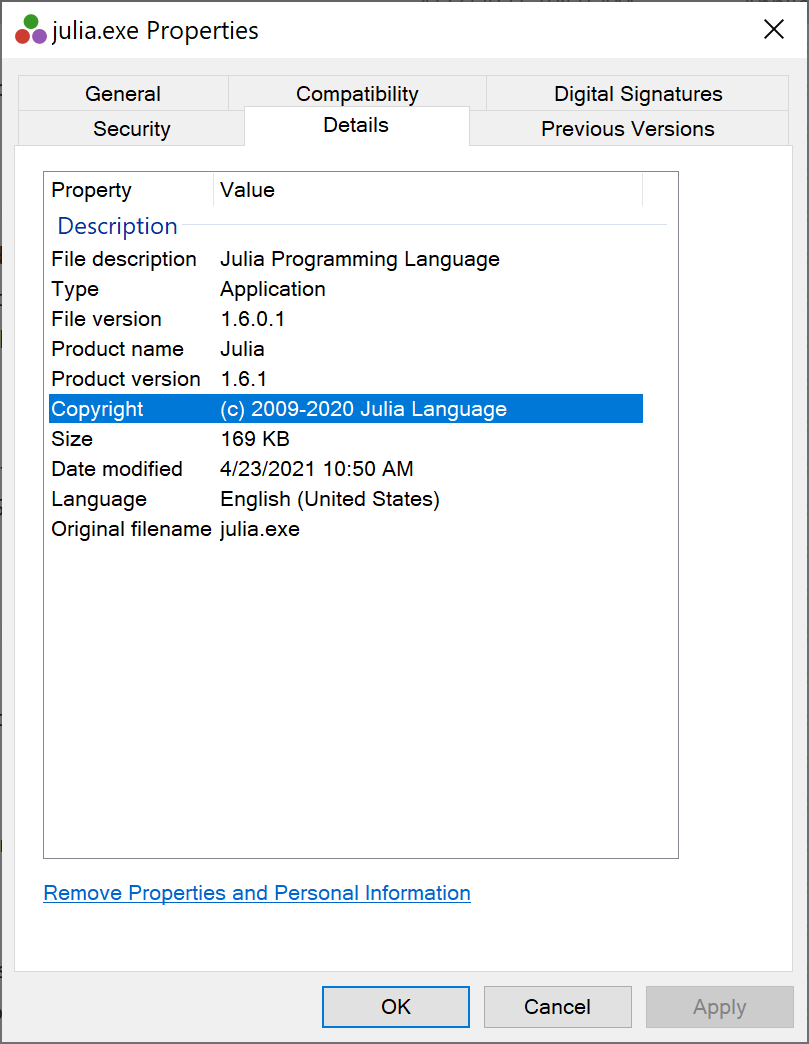Screen dimensions: 809x1044
Task: Open Remove Properties and Personal Information link
Action: tap(257, 893)
